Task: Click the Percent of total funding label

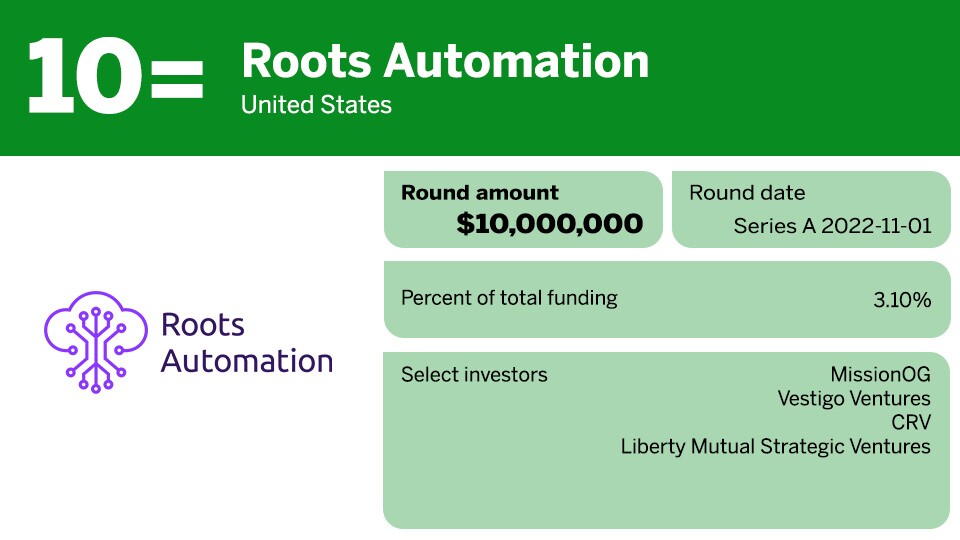Action: (x=509, y=298)
